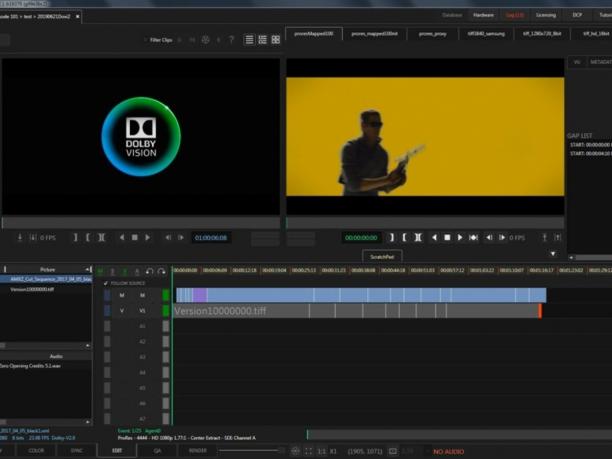Select Zero Opening Credits 5.1.wav audio file
The image size is (612, 459).
[x=30, y=366]
